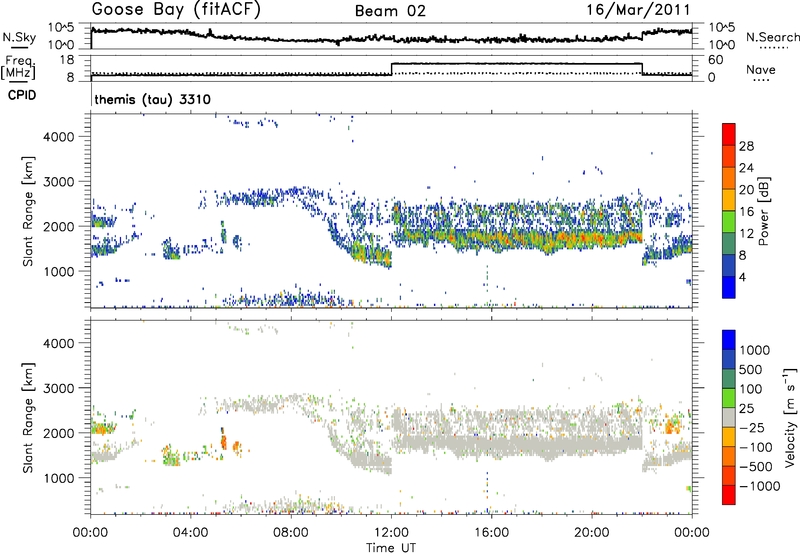Pick the bright blue bottom power colorbar swatch
This screenshot has width=800, height=554.
[729, 287]
